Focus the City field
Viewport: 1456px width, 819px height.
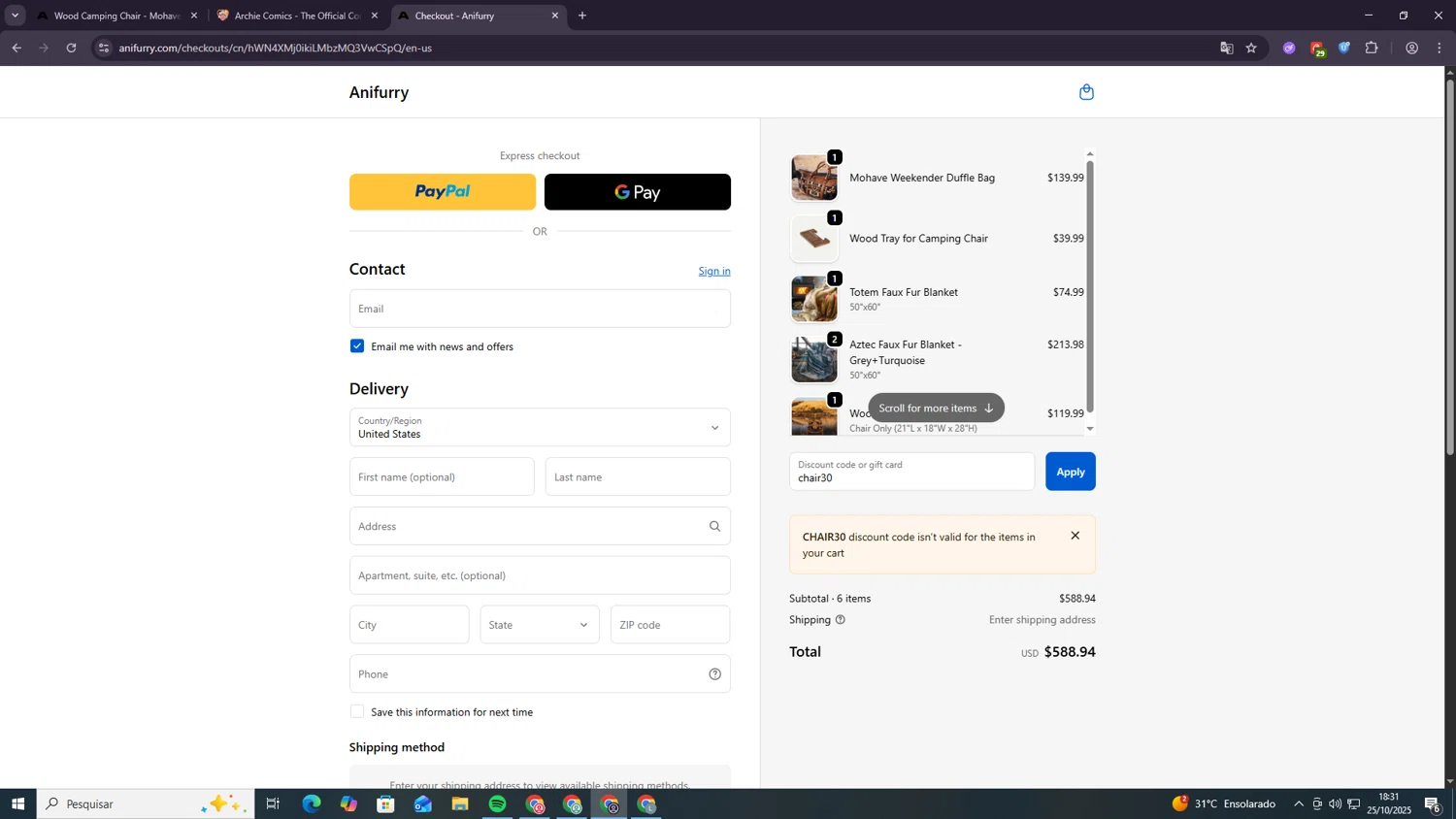[410, 625]
